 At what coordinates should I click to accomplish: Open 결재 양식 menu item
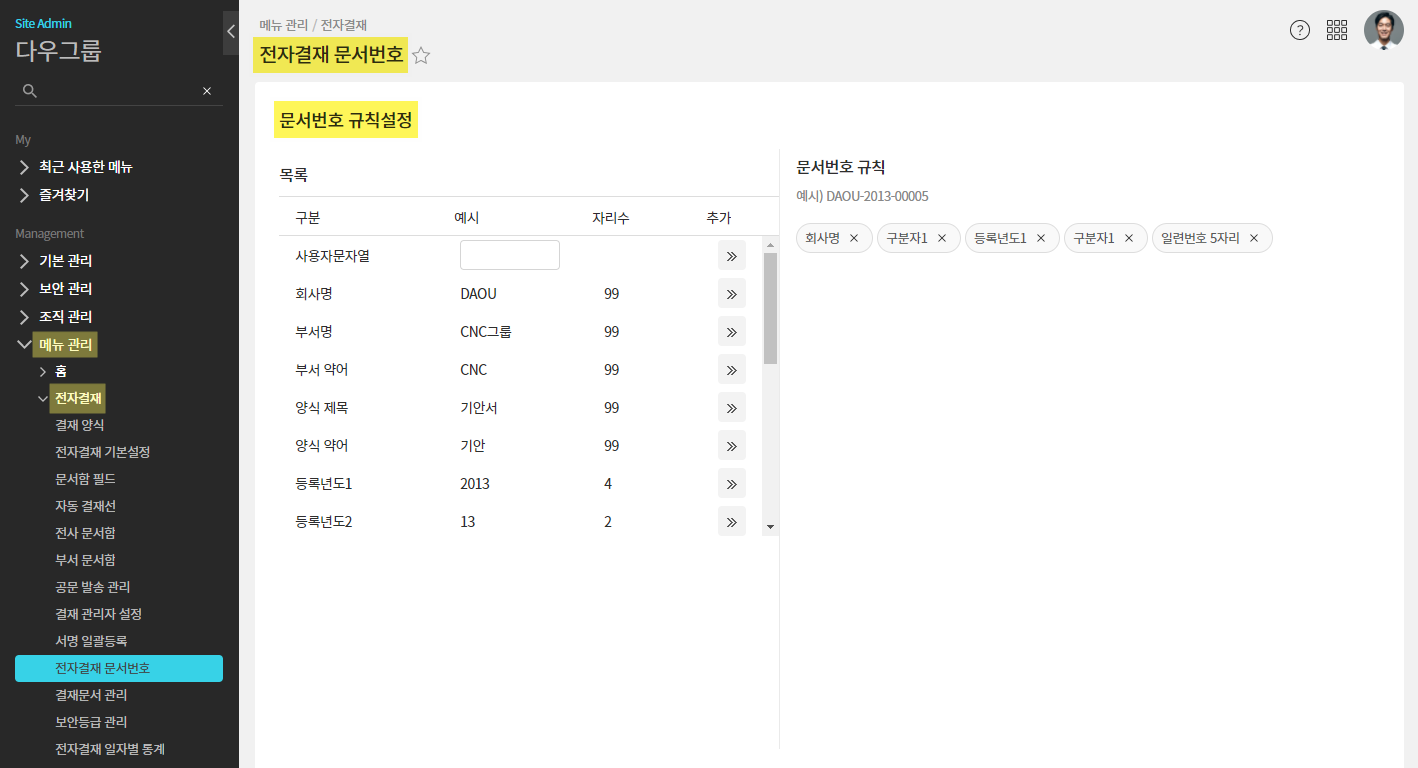pyautogui.click(x=80, y=425)
